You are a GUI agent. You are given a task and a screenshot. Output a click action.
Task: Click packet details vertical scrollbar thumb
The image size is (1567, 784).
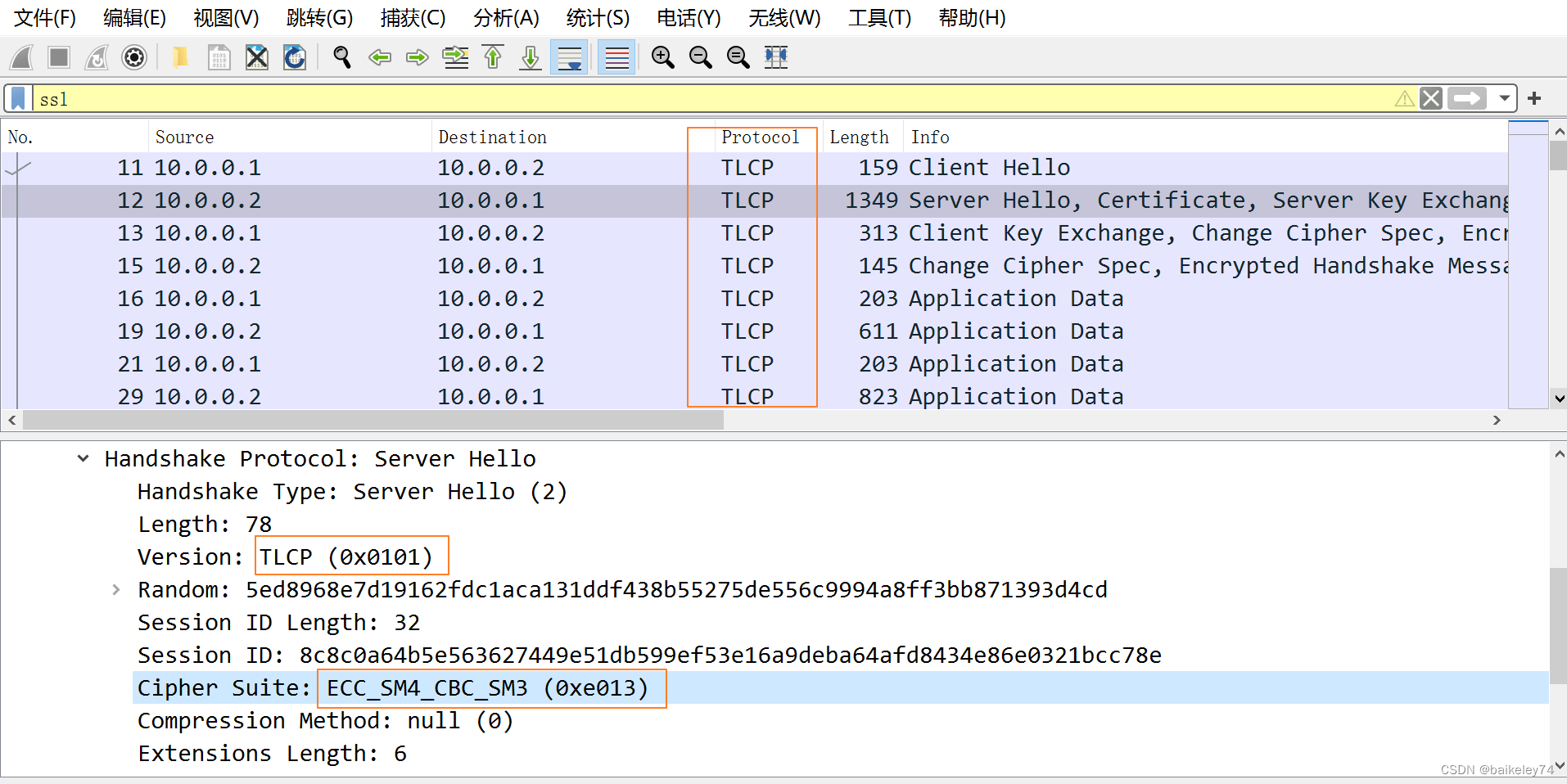(x=1558, y=626)
